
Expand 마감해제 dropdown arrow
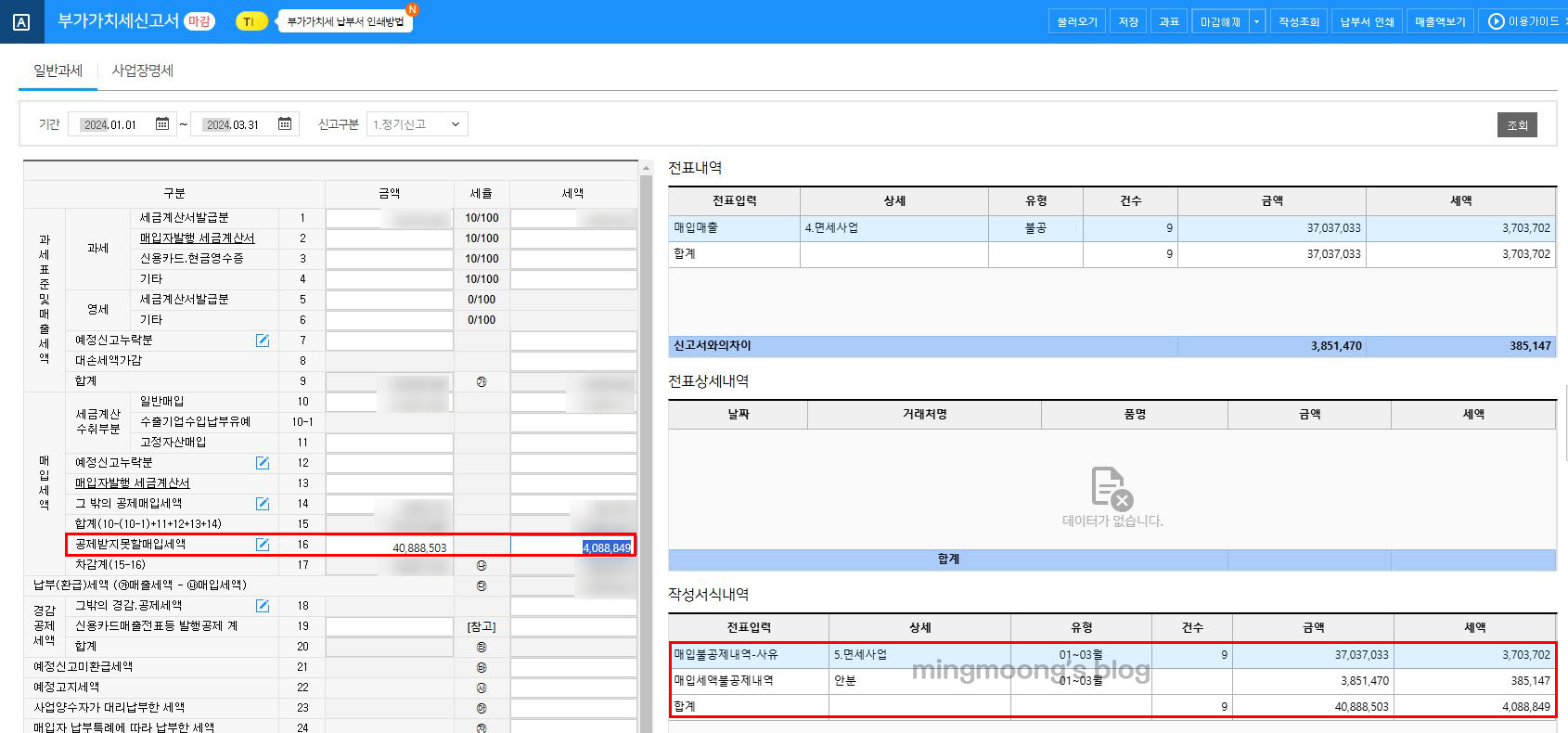click(1257, 21)
